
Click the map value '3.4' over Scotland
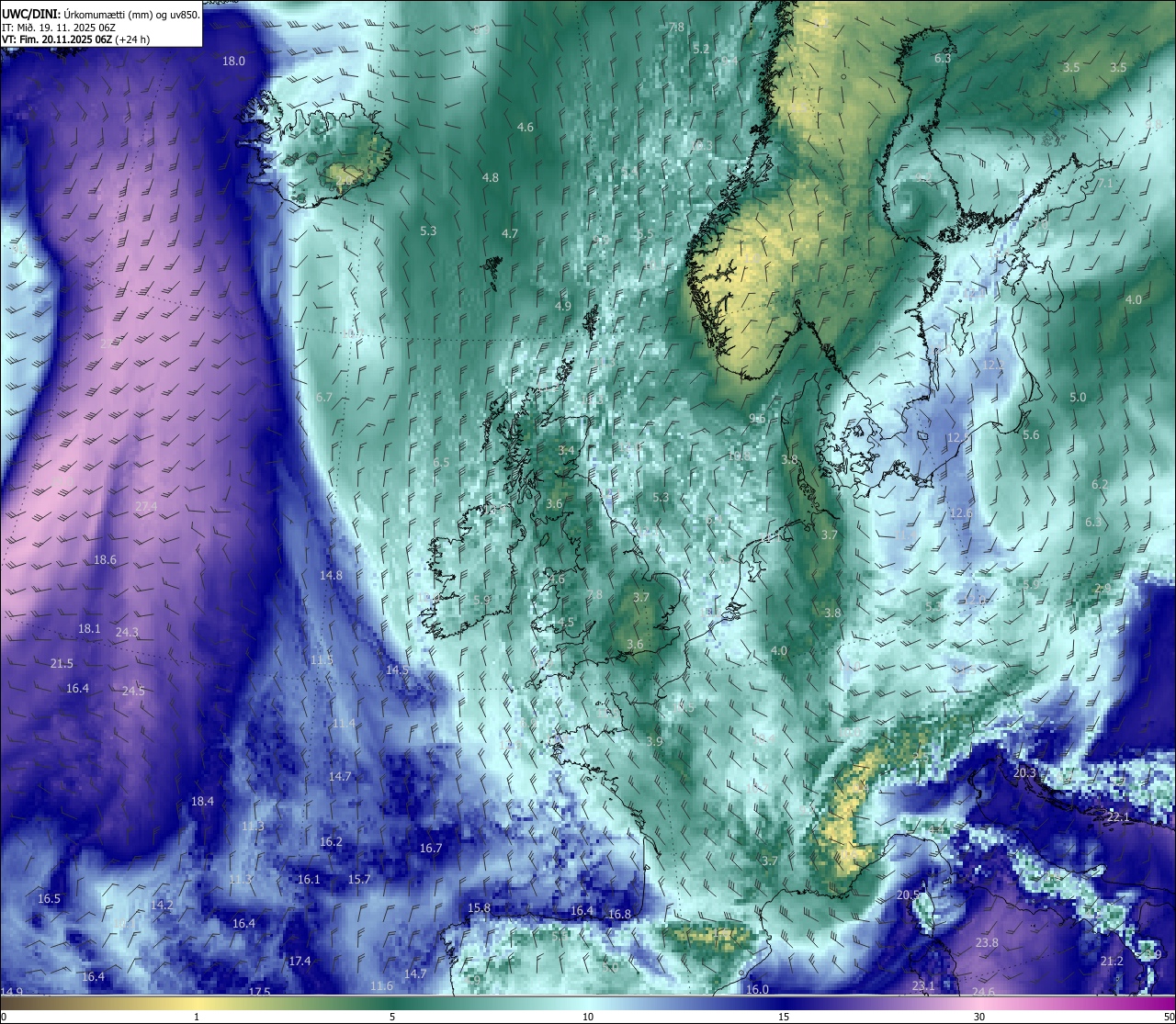pyautogui.click(x=566, y=451)
